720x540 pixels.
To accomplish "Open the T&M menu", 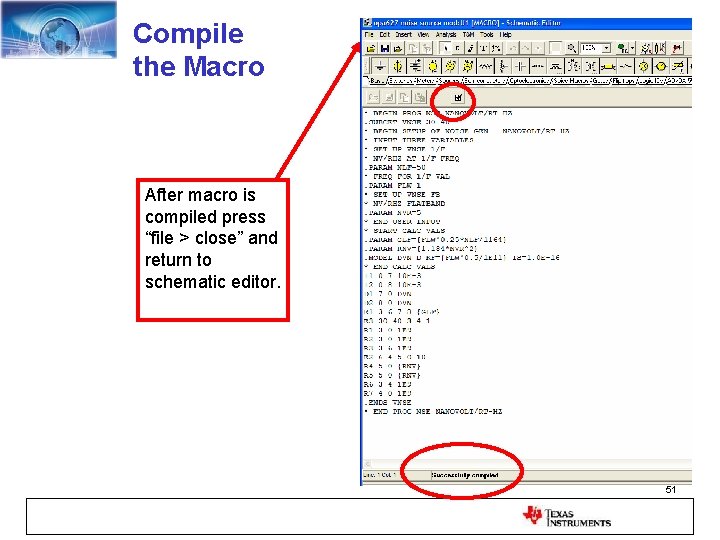I will [468, 34].
